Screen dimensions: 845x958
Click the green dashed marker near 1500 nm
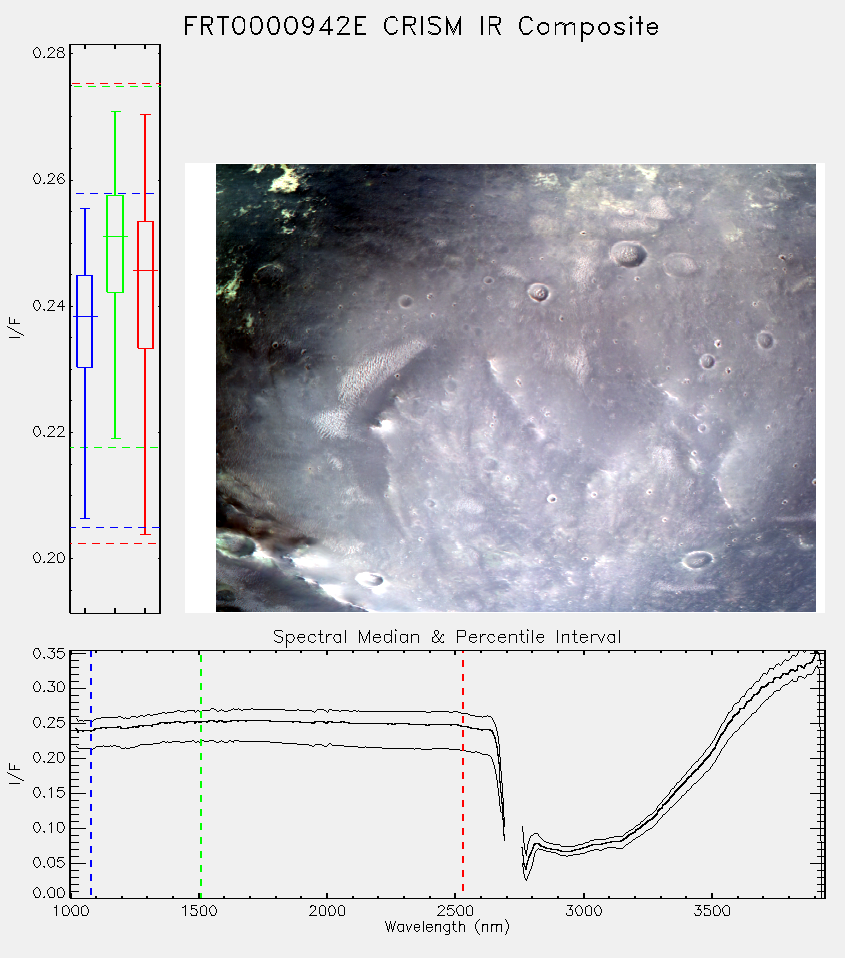[x=200, y=774]
